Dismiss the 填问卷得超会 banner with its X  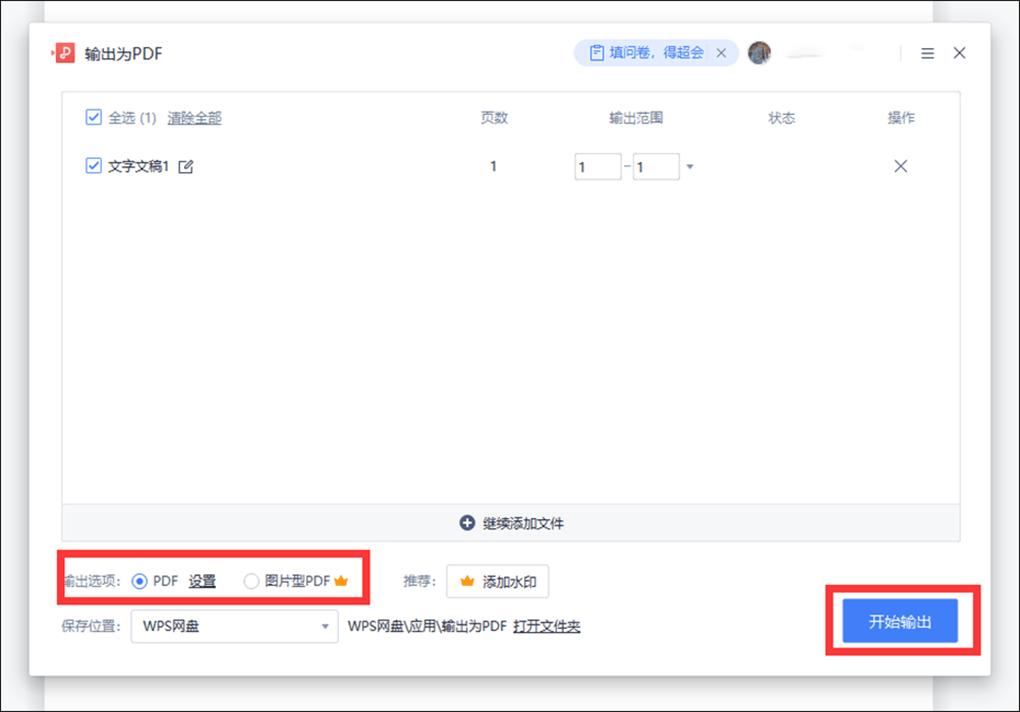[x=721, y=53]
